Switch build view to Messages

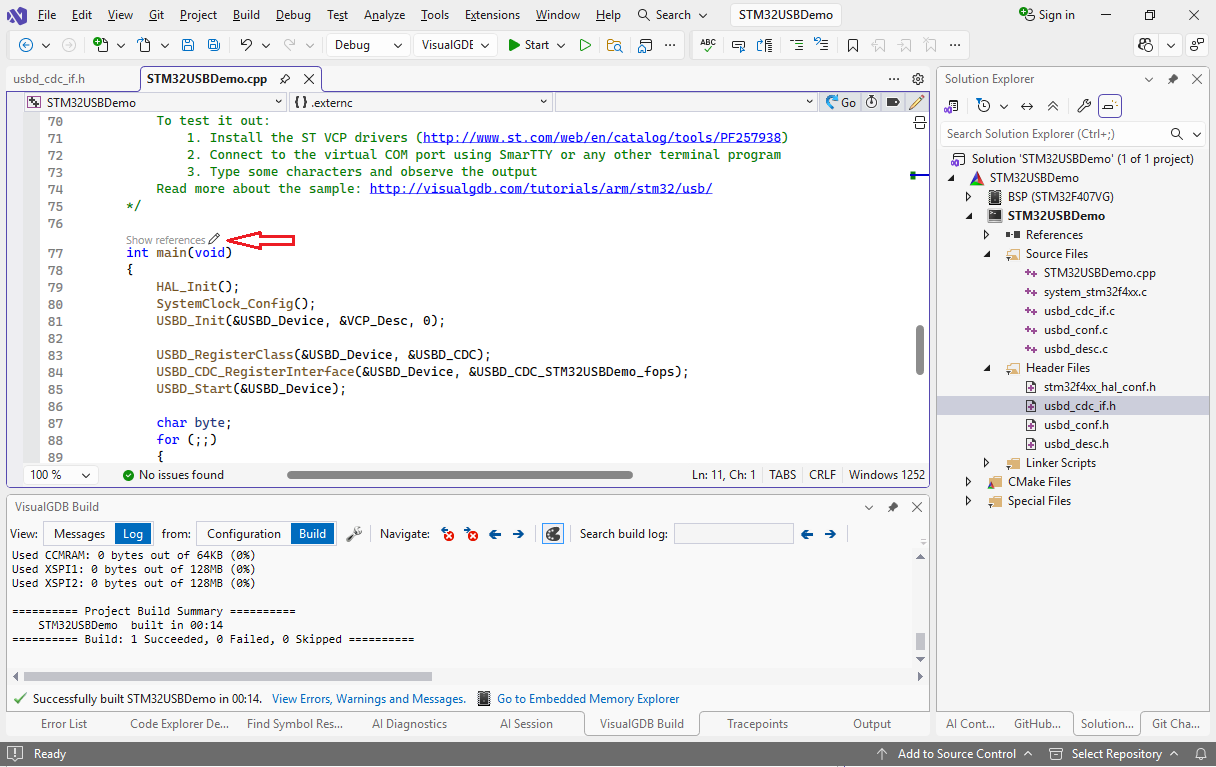(79, 534)
